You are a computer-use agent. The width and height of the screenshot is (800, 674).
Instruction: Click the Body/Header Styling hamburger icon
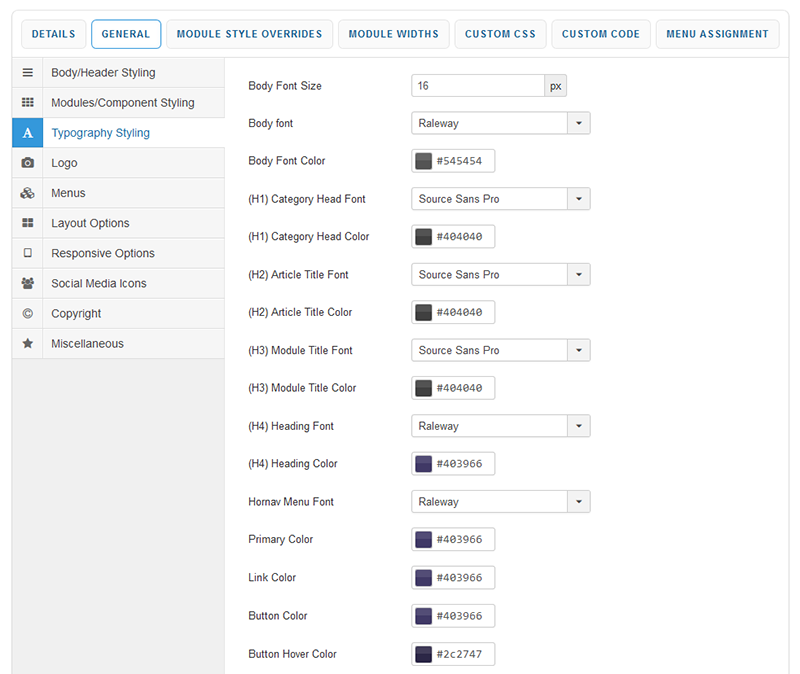pos(27,73)
